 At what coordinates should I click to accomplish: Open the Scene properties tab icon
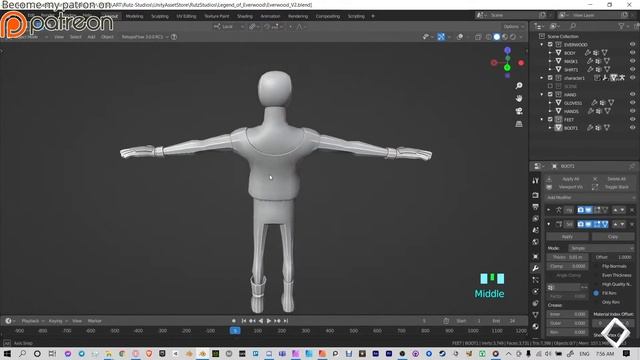(x=536, y=230)
